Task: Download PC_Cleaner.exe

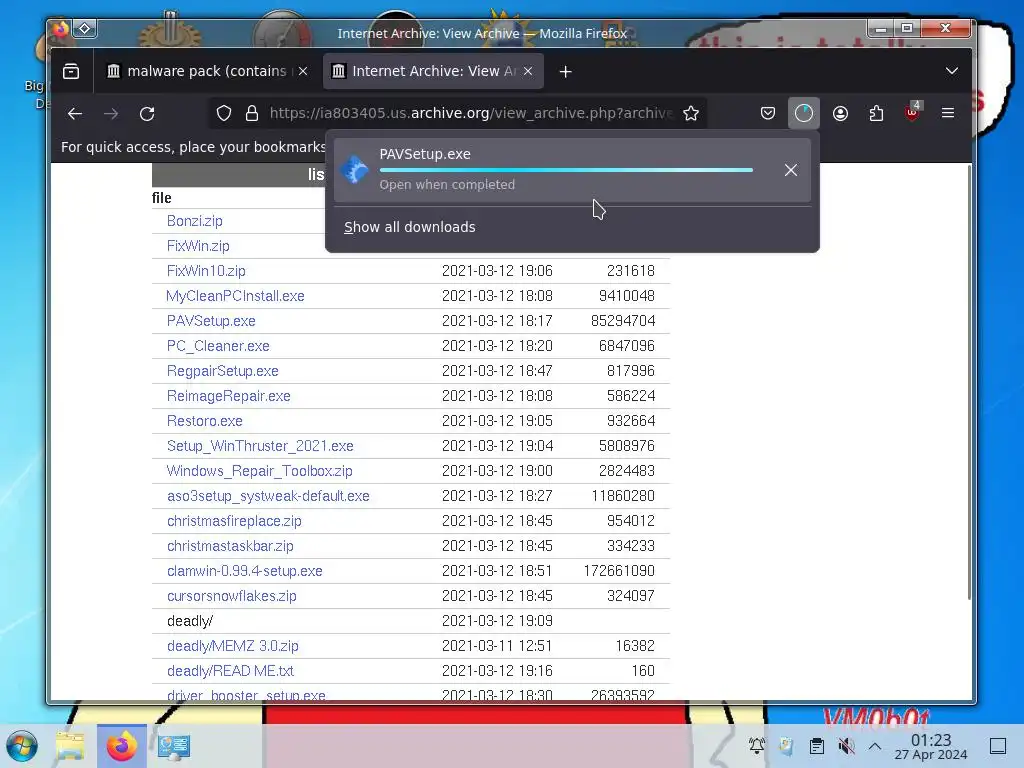Action: 218,346
